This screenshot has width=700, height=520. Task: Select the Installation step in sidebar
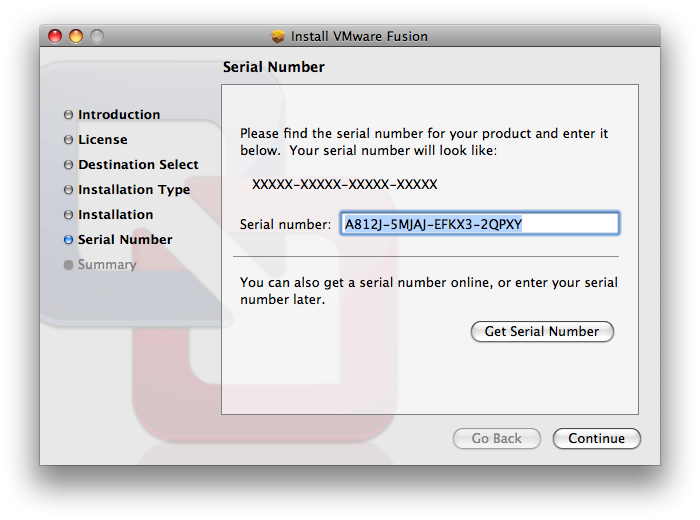coord(108,215)
